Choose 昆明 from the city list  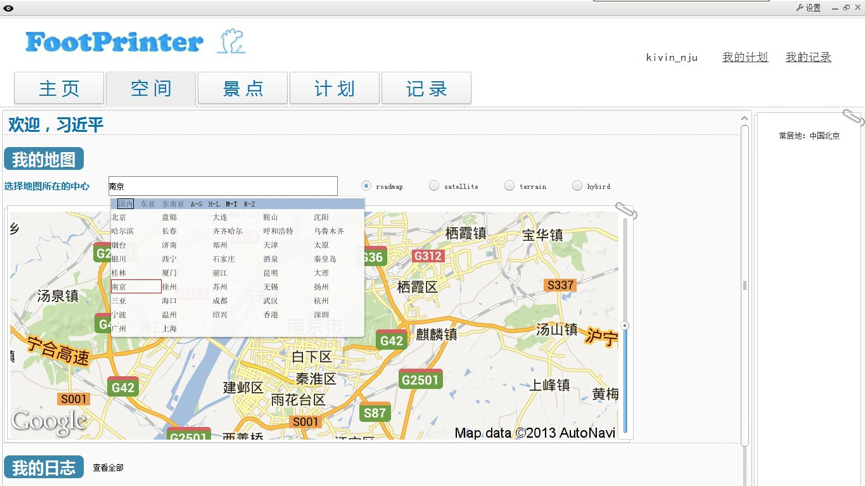270,273
